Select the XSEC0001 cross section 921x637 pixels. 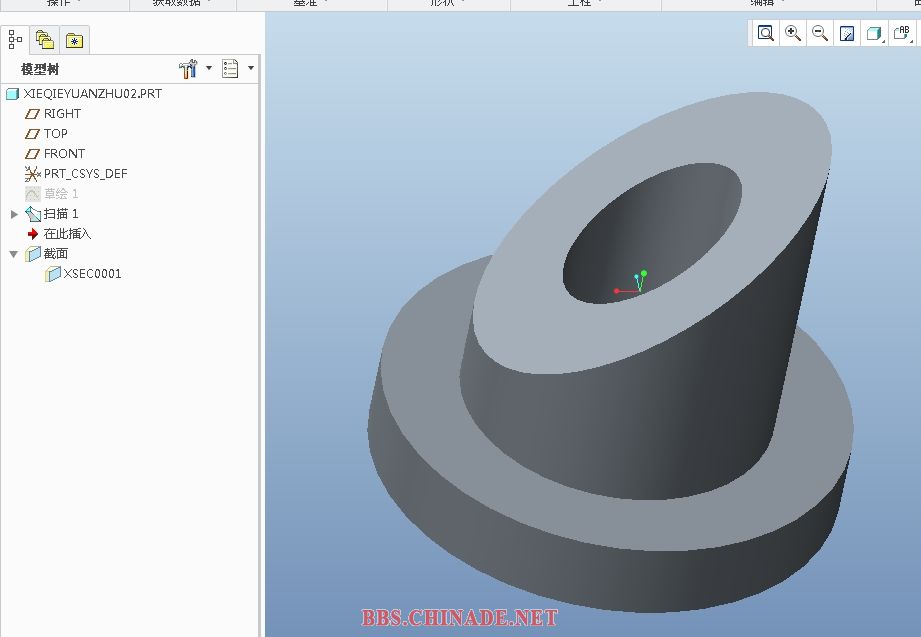[83, 273]
